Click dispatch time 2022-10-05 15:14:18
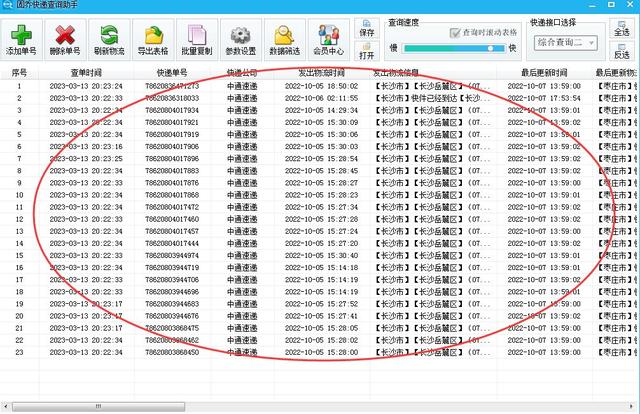Viewport: 640px width, 414px height. (x=321, y=268)
